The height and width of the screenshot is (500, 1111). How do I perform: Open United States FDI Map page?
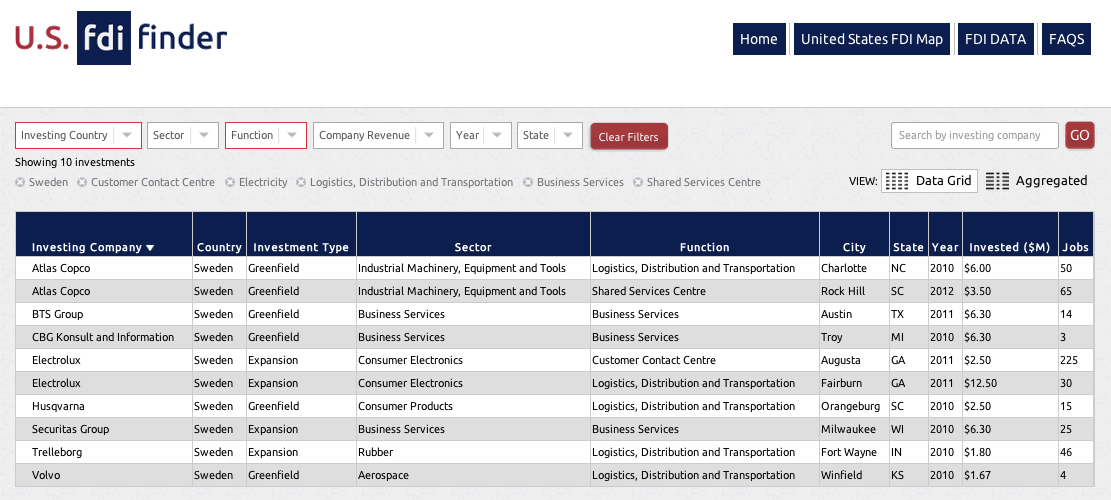pos(872,39)
